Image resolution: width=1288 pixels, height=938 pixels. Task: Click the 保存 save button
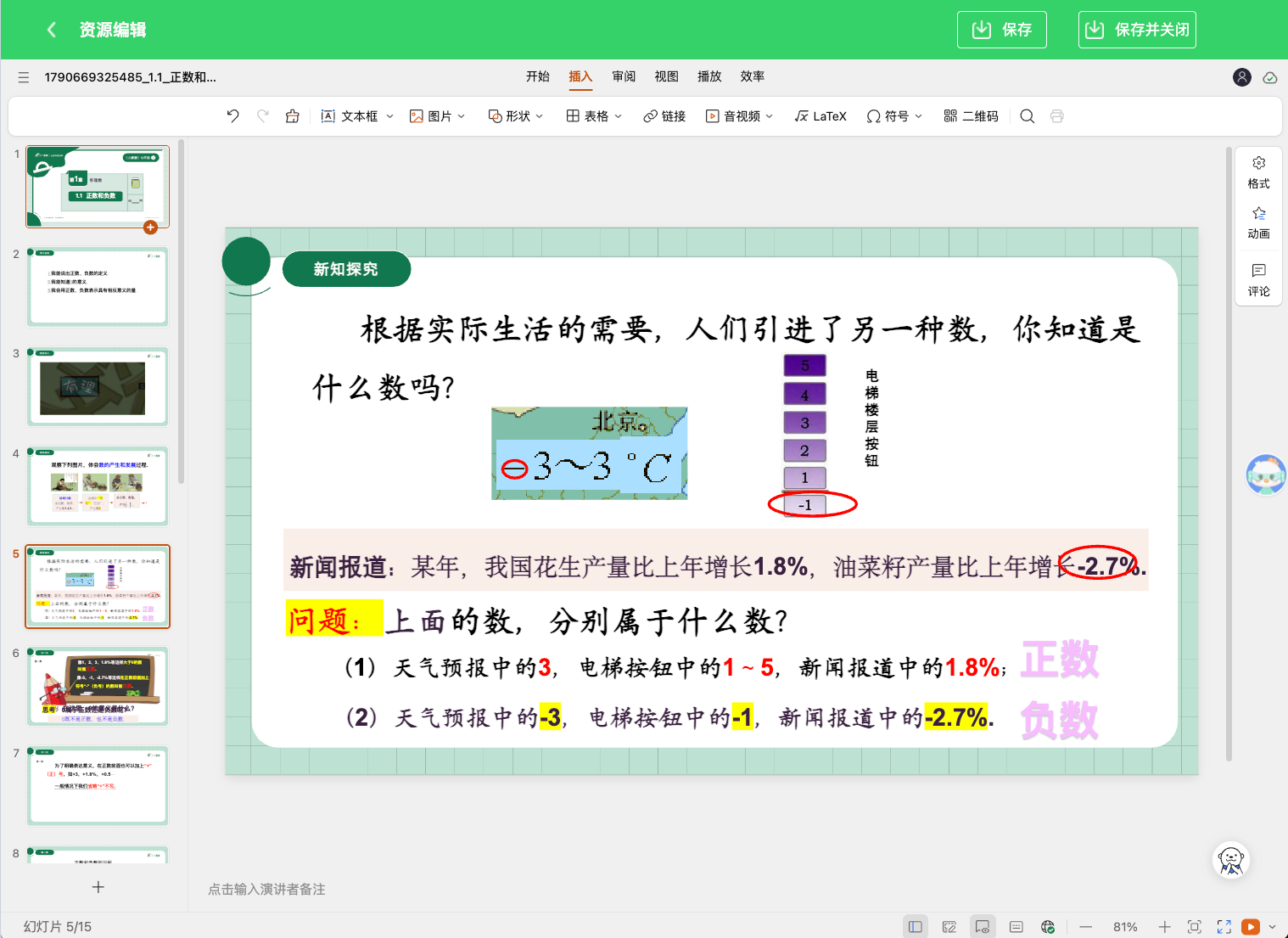(x=1002, y=30)
